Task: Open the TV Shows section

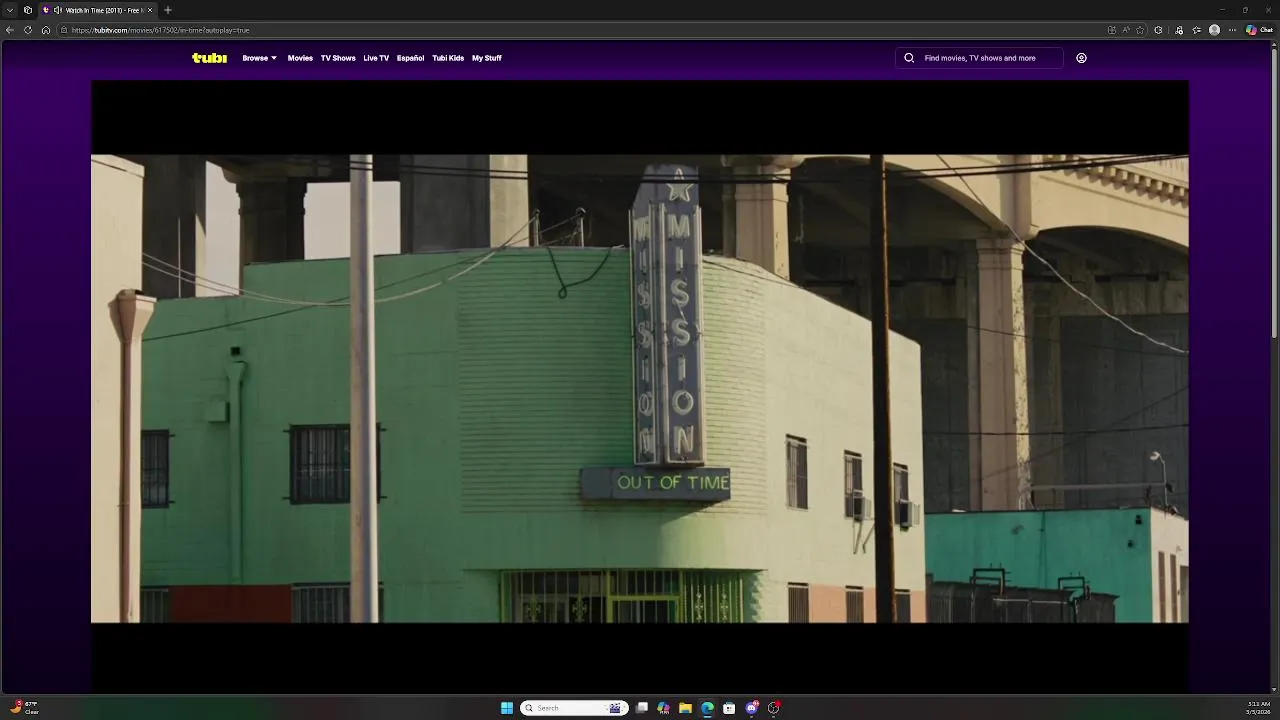Action: point(338,58)
